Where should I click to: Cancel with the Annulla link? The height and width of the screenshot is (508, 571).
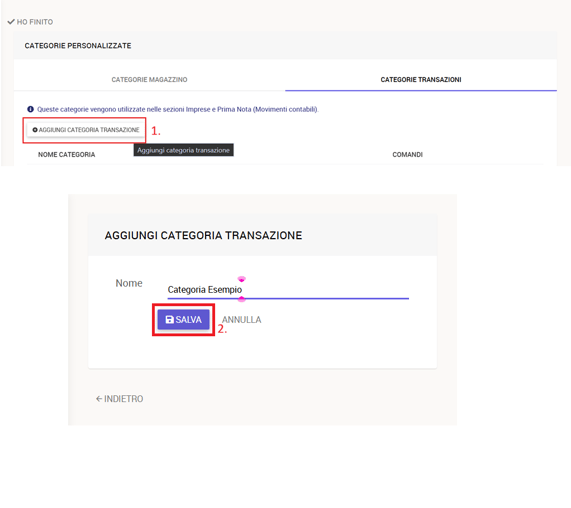pyautogui.click(x=241, y=319)
